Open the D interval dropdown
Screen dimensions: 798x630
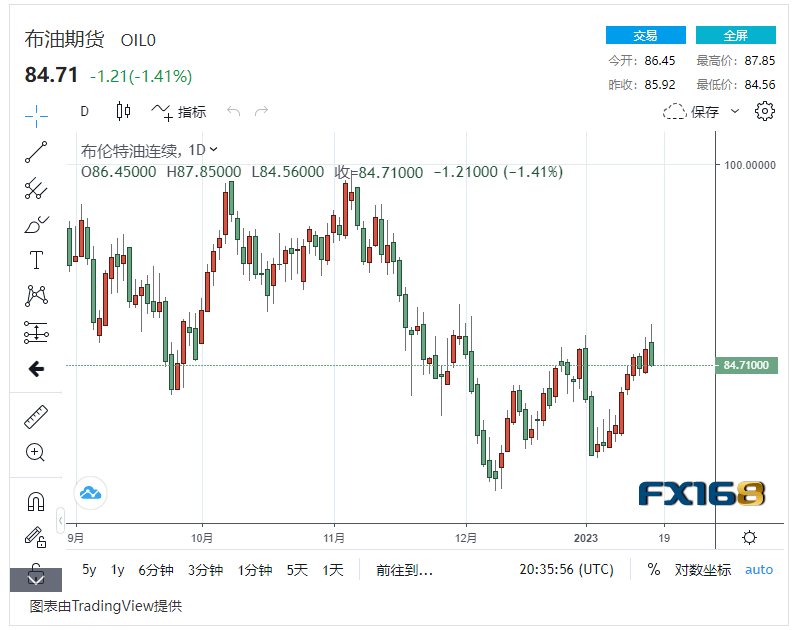click(x=85, y=111)
